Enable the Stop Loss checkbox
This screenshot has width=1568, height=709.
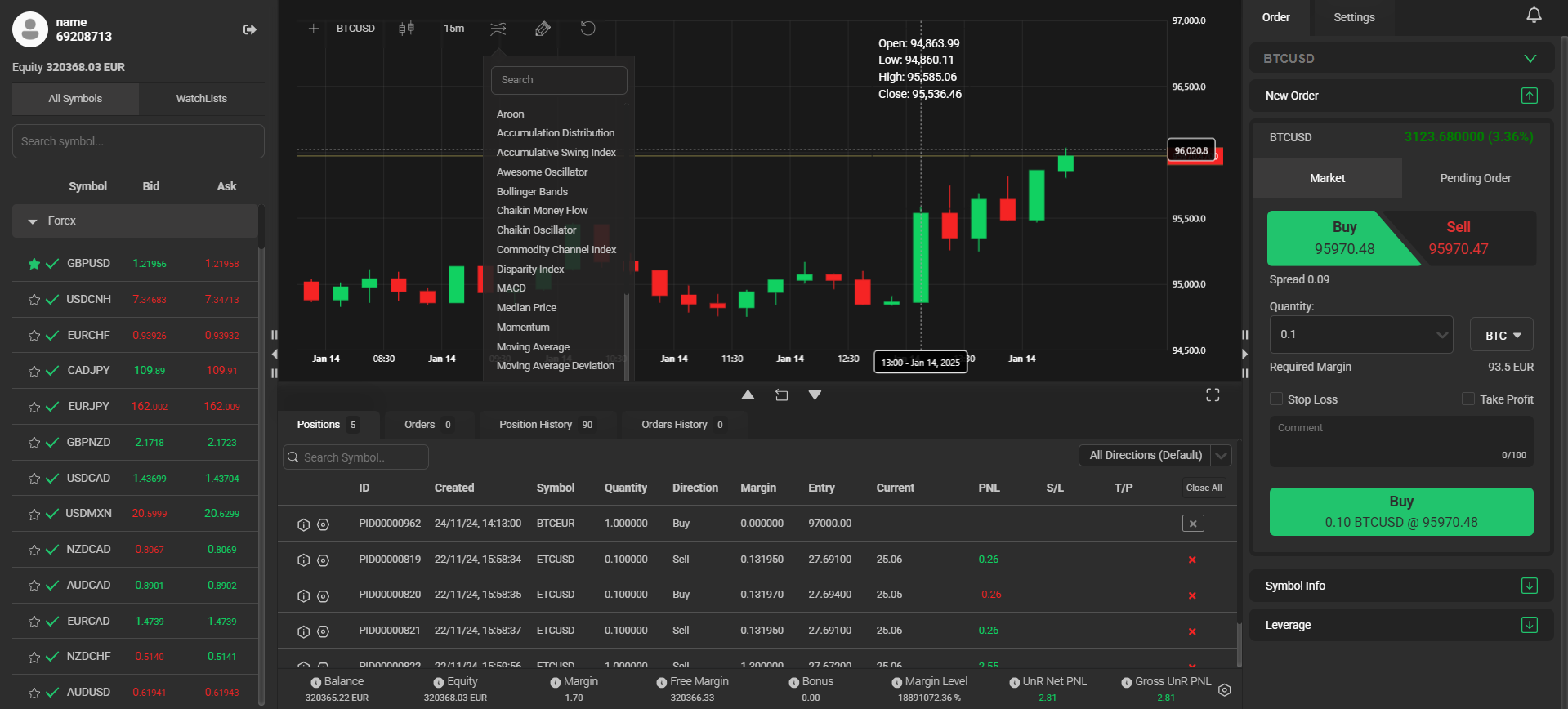click(1275, 399)
